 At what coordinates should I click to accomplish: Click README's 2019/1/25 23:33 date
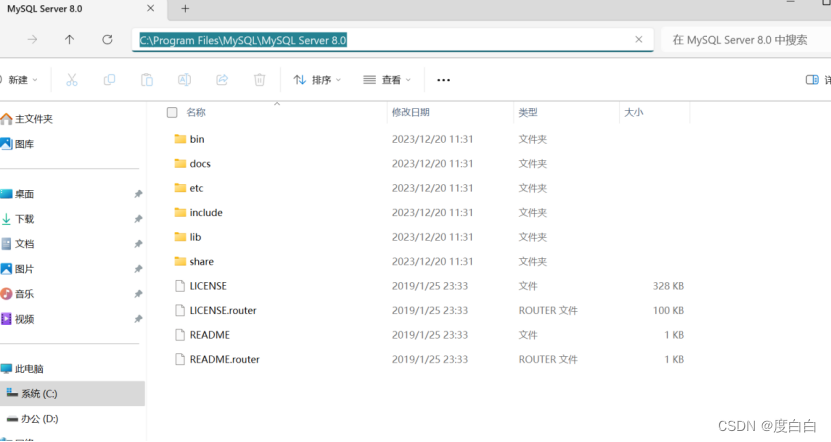(430, 335)
